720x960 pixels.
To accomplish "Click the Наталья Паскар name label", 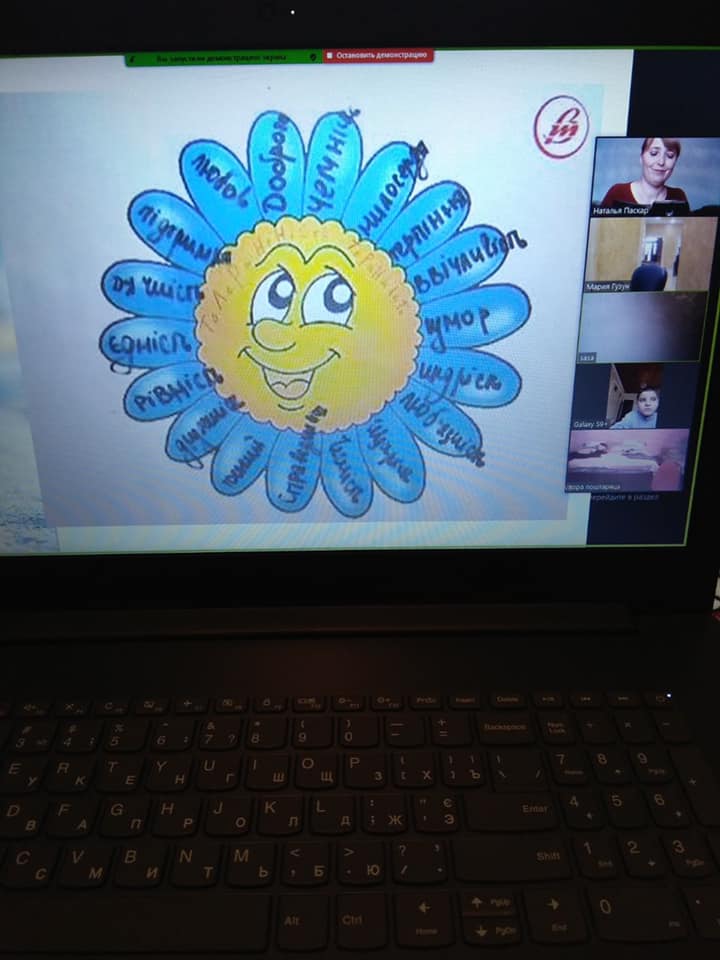I will (x=621, y=211).
